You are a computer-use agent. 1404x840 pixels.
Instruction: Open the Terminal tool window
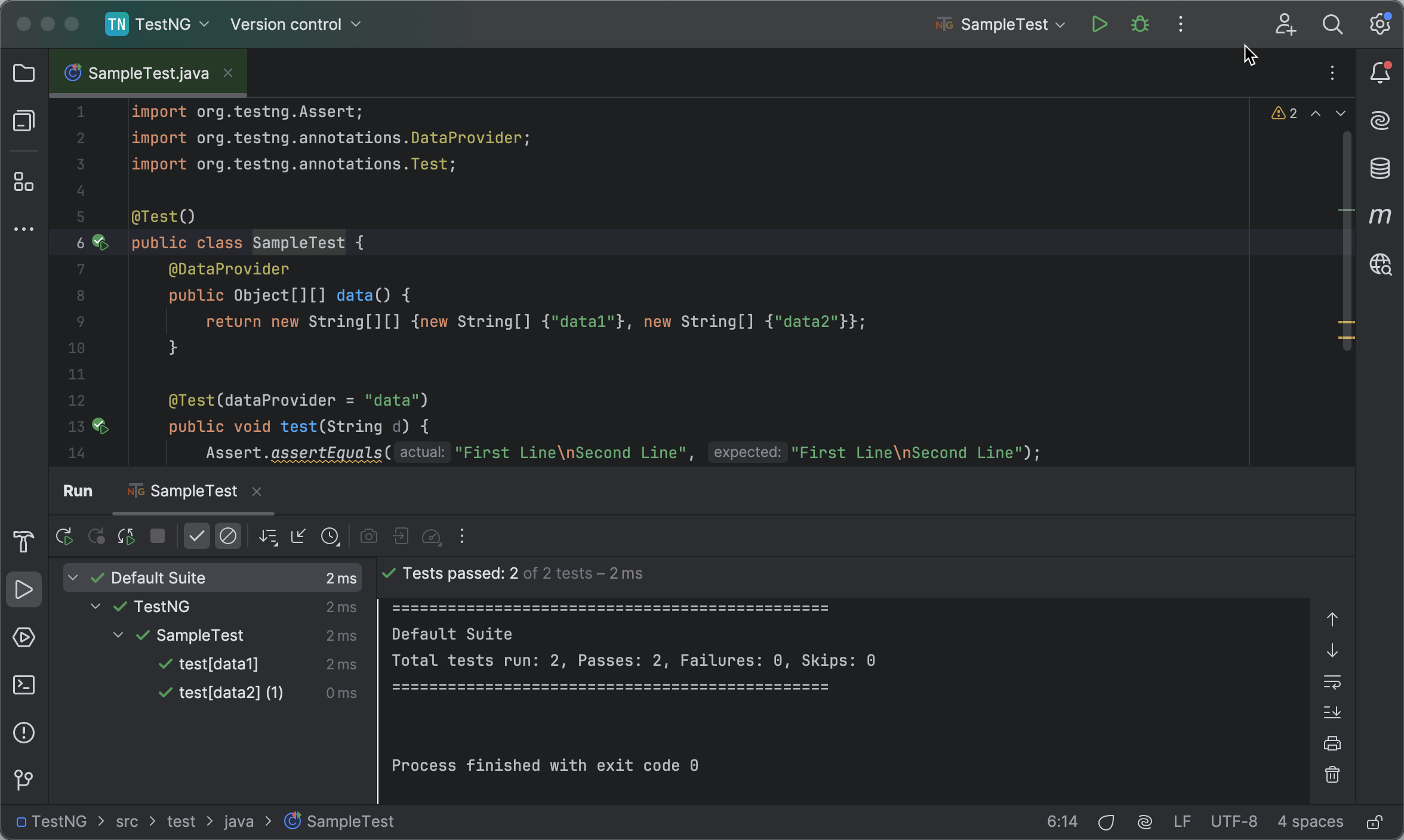click(x=24, y=685)
